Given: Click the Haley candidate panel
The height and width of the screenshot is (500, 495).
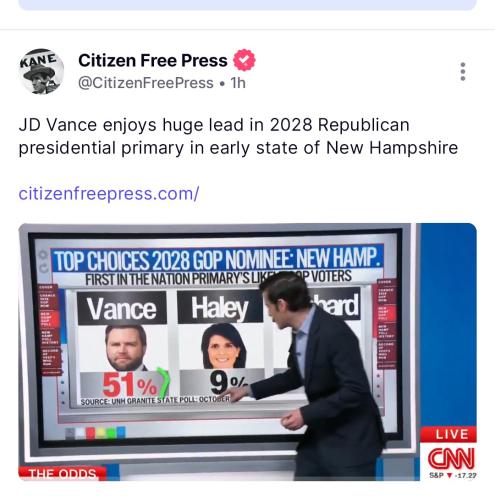Looking at the screenshot, I should (220, 345).
